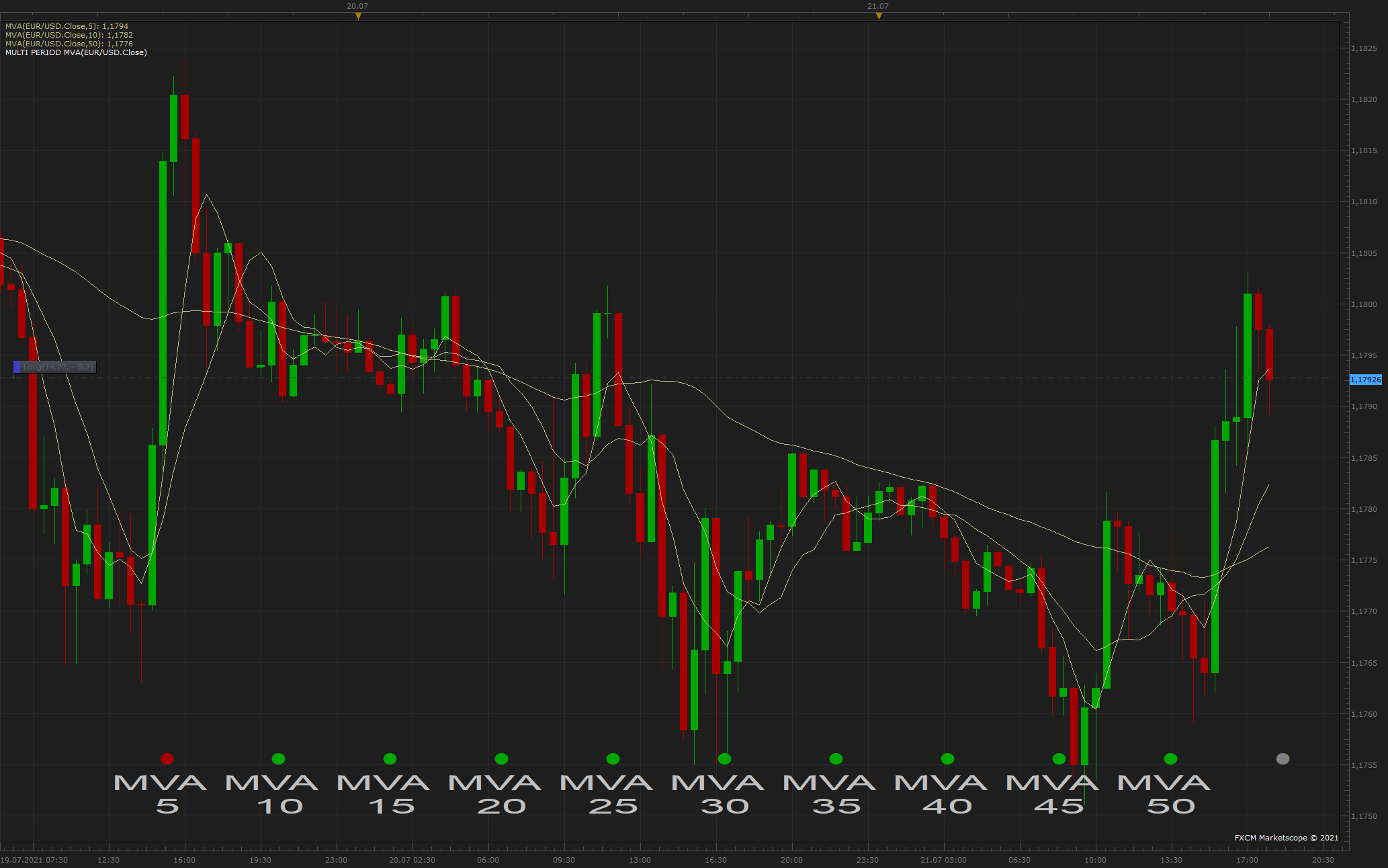Select the MULTI PERIOD MVA indicator label
The height and width of the screenshot is (868, 1388).
tap(76, 52)
